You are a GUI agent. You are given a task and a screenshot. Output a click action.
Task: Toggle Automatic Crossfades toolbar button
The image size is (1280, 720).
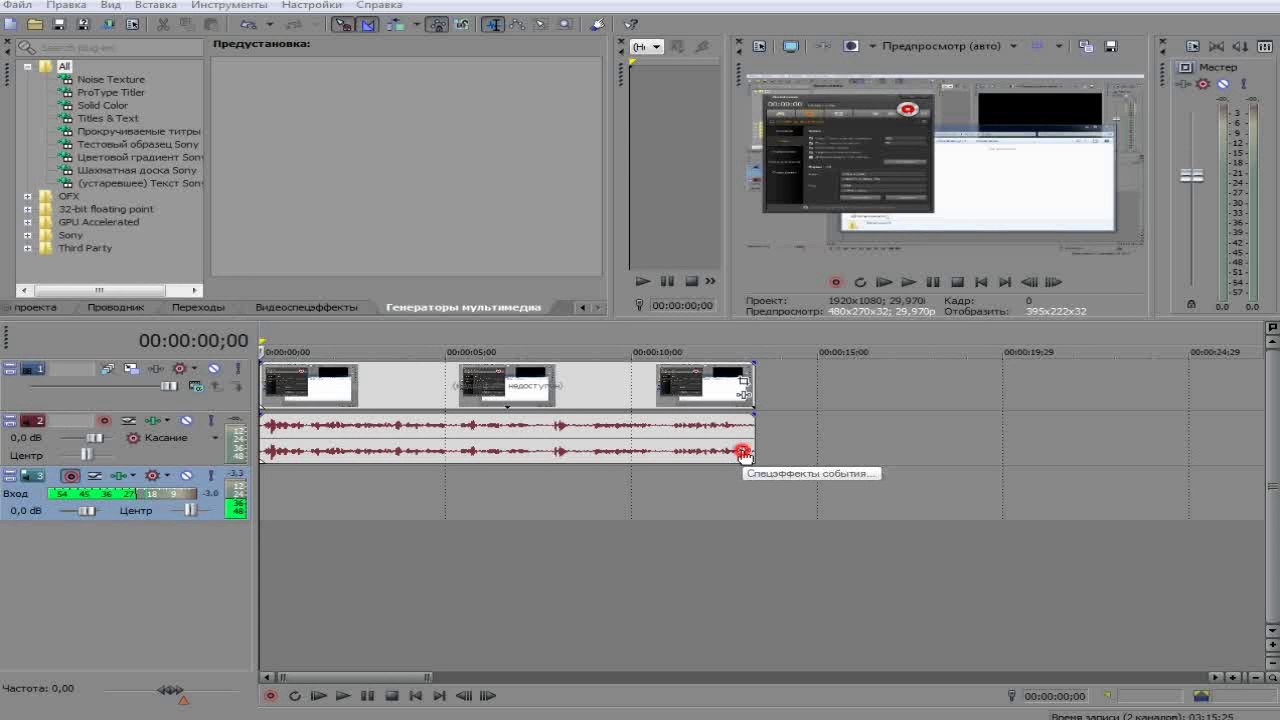tap(368, 24)
